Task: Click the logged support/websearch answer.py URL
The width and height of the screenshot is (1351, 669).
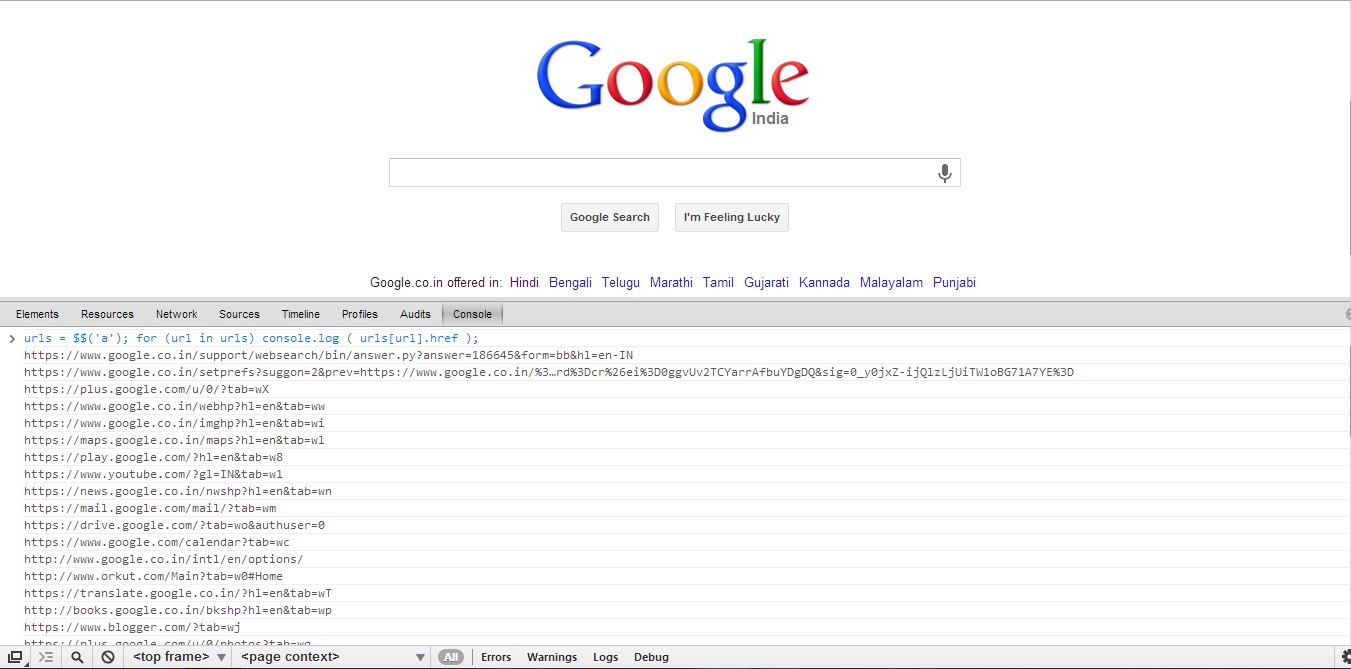Action: coord(328,355)
